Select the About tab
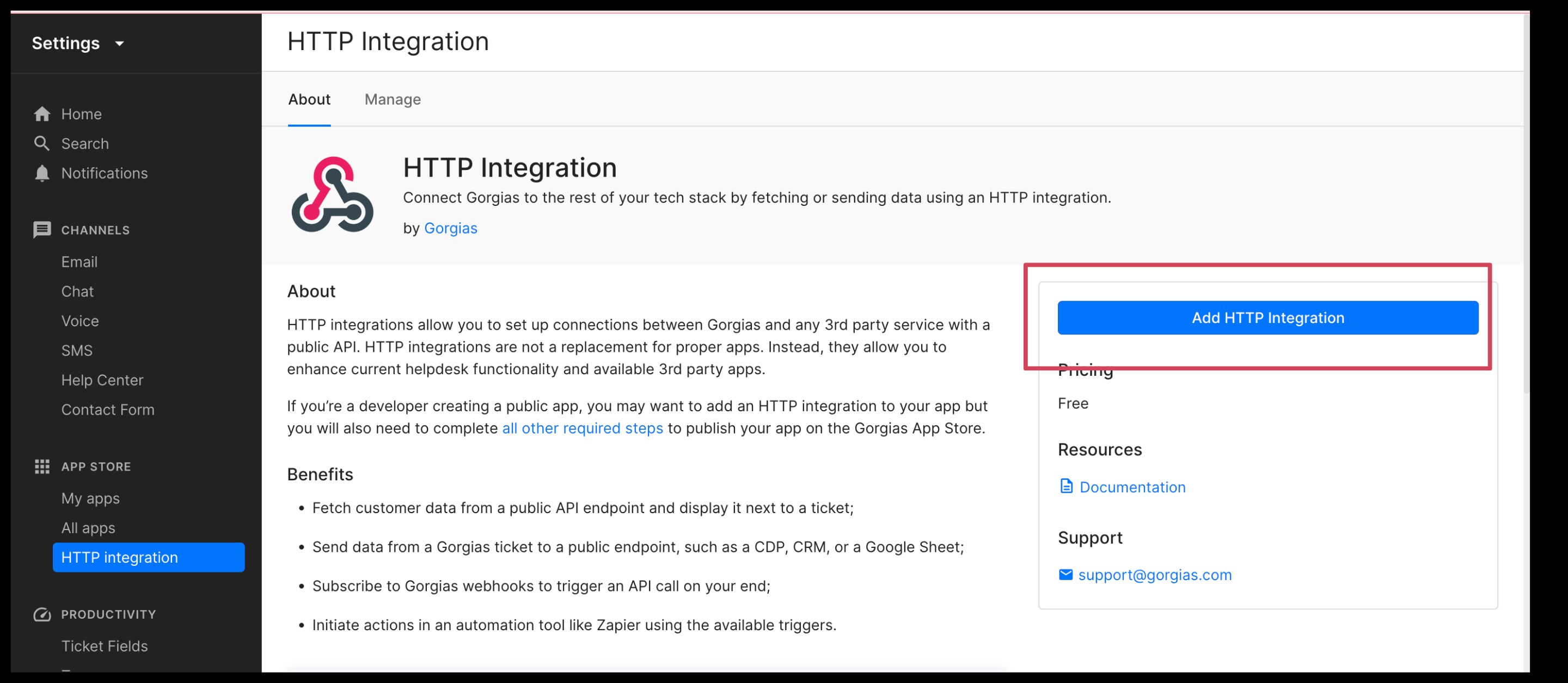The height and width of the screenshot is (683, 1568). [x=309, y=99]
